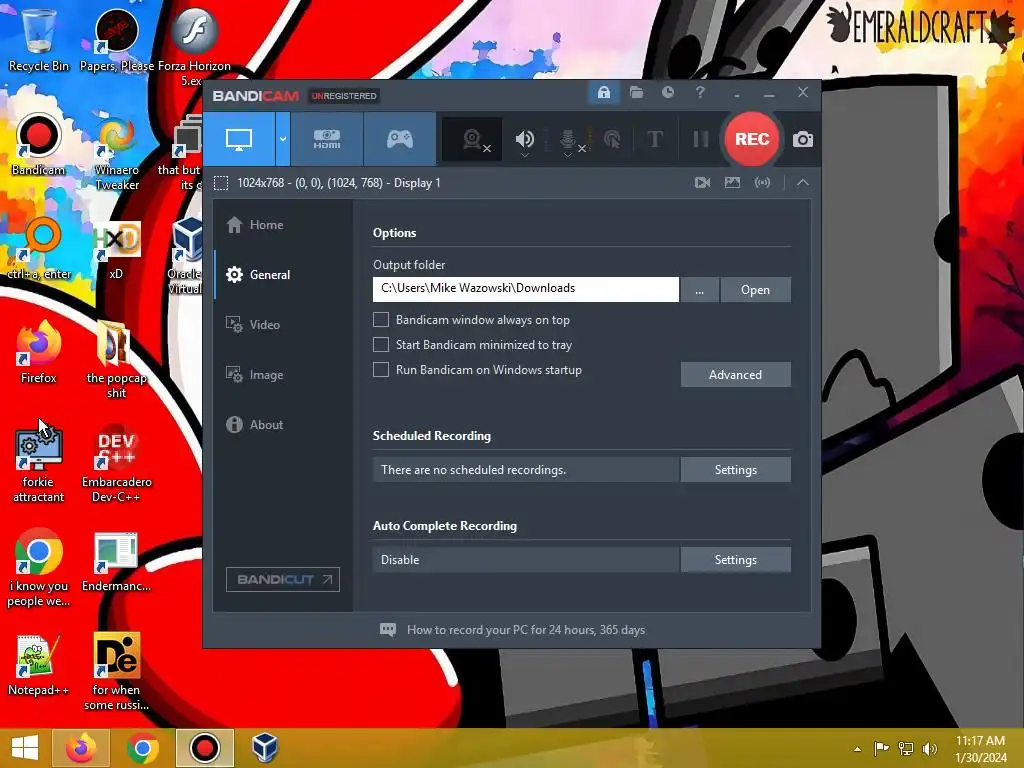Viewport: 1024px width, 768px height.
Task: Take a screenshot with the camera icon
Action: point(803,139)
